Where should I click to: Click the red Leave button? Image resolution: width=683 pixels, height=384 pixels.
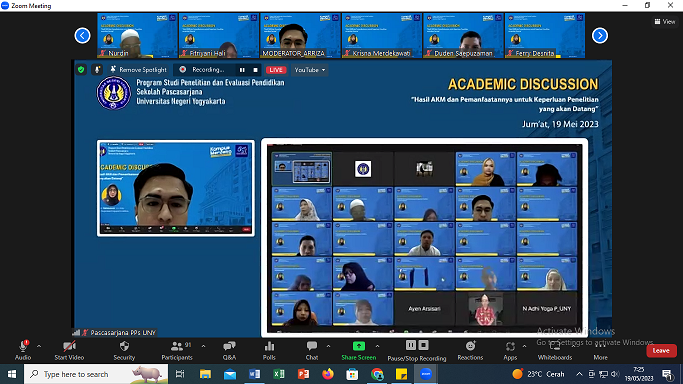[661, 350]
